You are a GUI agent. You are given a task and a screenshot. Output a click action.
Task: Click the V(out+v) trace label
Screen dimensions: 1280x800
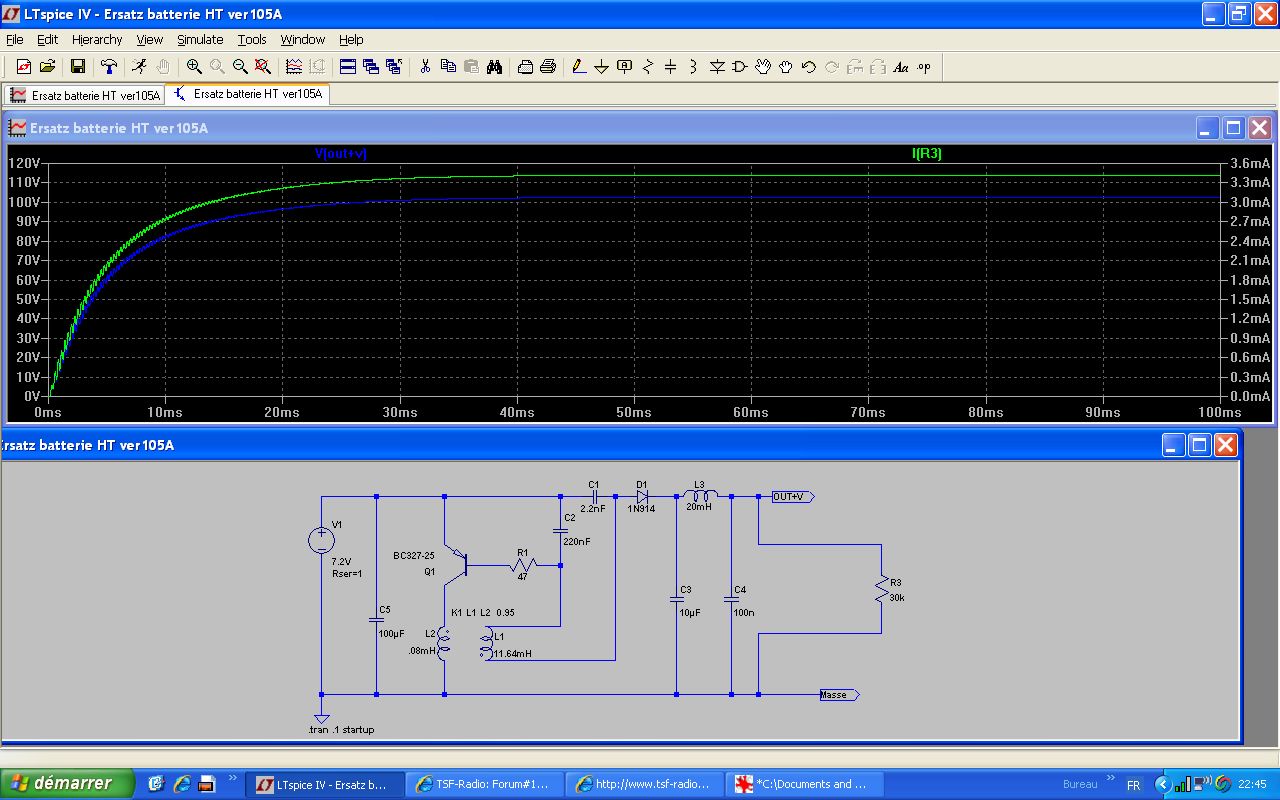[x=341, y=154]
